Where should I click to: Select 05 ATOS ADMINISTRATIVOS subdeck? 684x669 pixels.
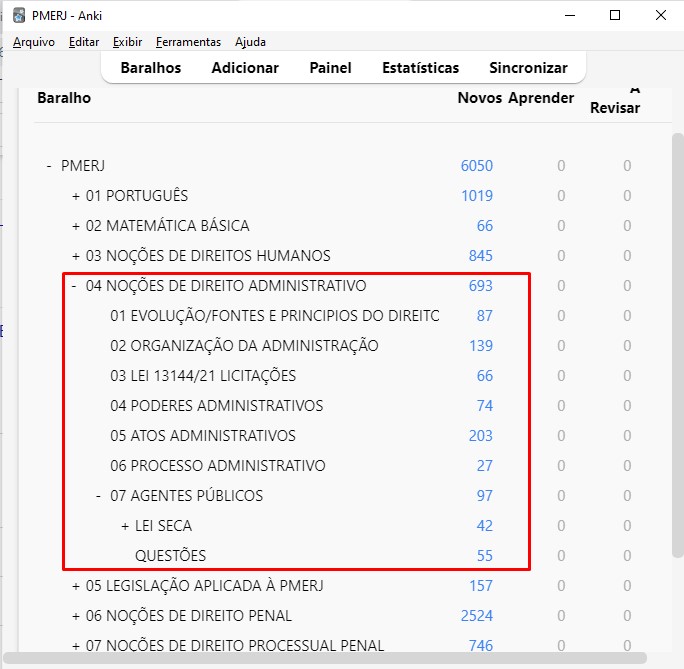tap(203, 436)
